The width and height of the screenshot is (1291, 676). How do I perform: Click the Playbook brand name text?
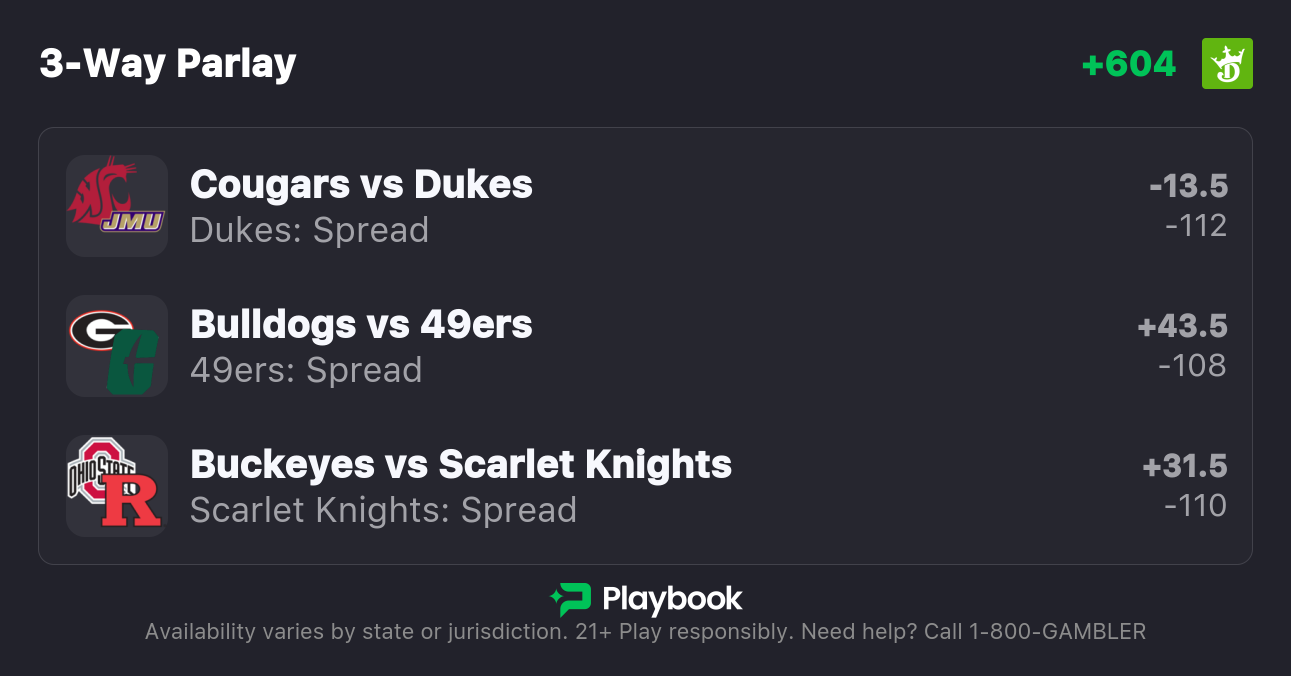672,599
